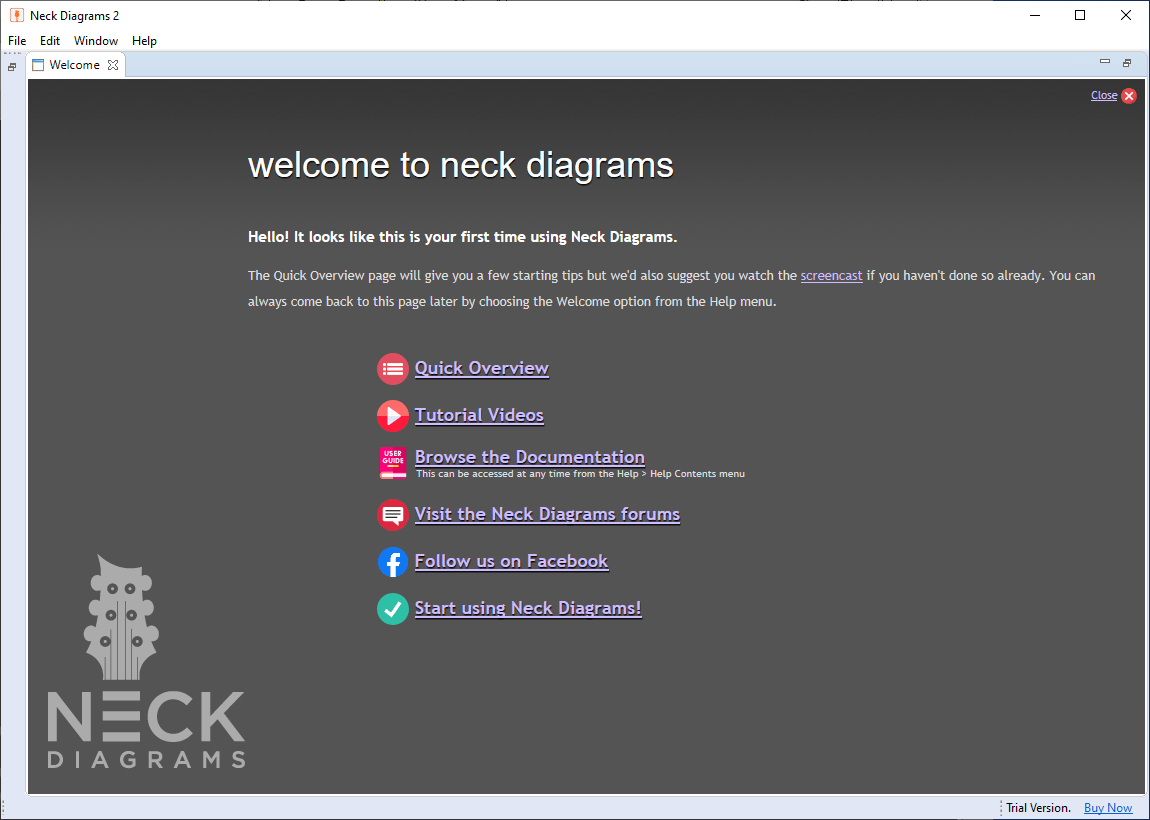1150x820 pixels.
Task: Click the Buy Now link in the status bar
Action: pos(1108,807)
